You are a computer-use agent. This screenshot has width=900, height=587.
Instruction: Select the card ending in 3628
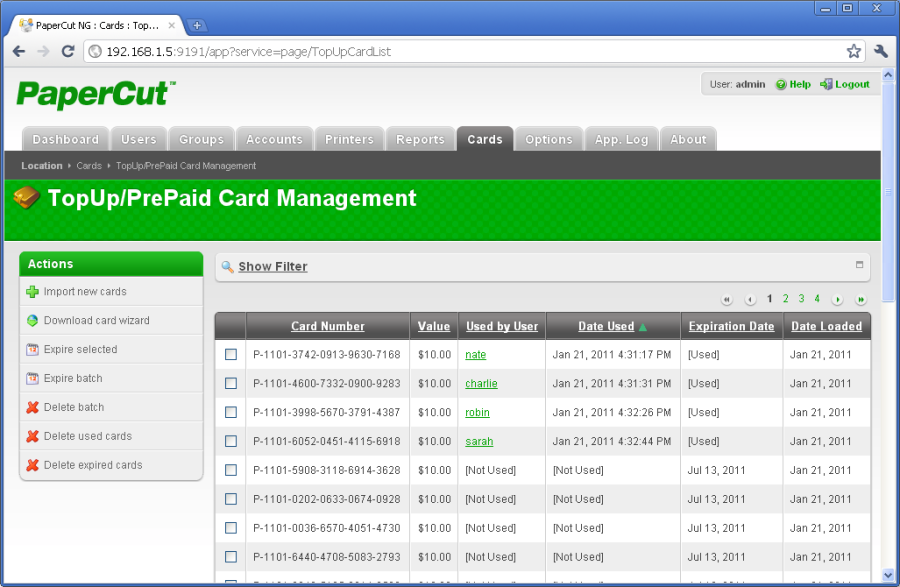click(231, 470)
